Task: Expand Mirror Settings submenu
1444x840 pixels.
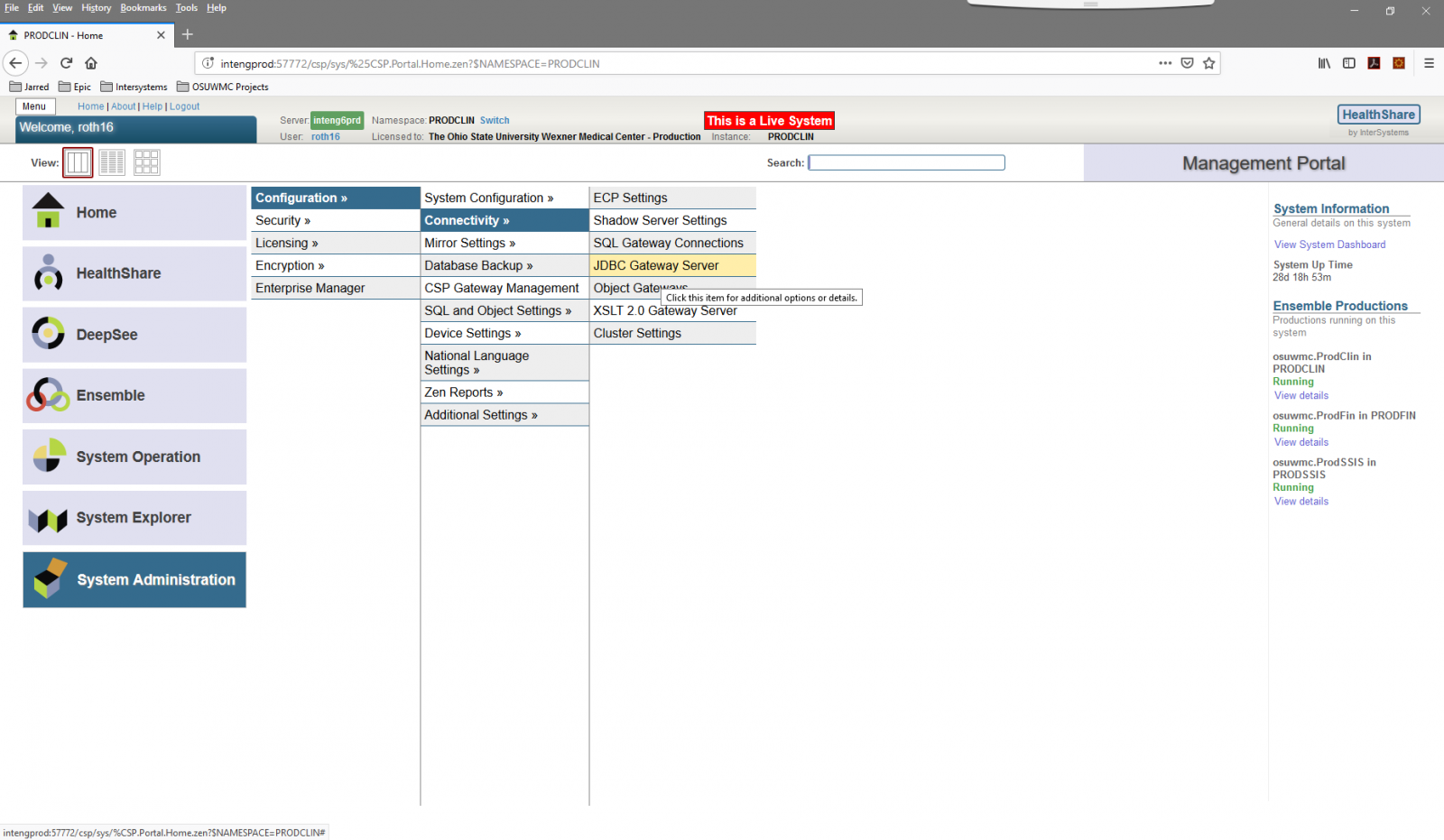Action: (504, 243)
